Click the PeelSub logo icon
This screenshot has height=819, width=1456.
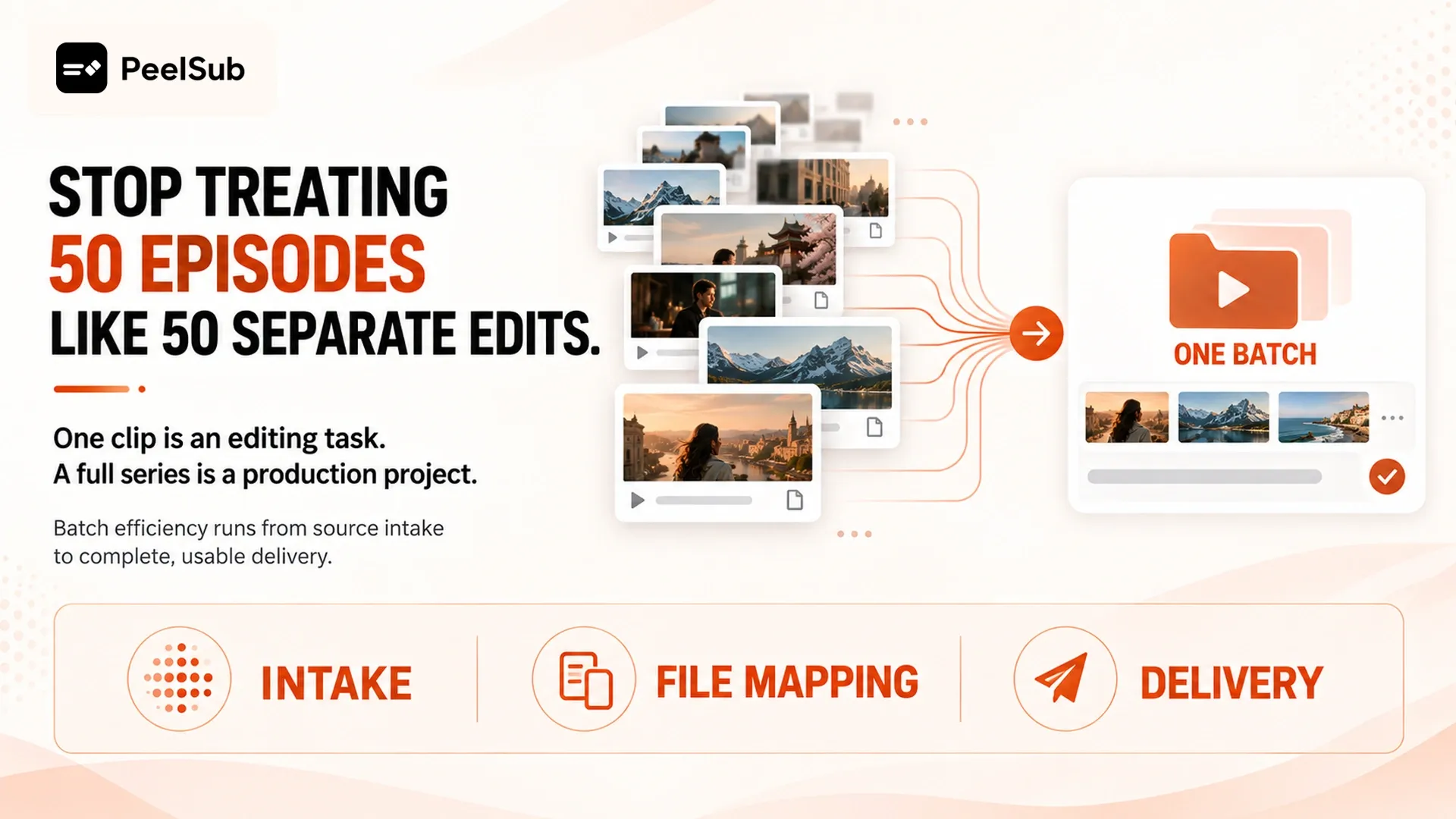81,68
